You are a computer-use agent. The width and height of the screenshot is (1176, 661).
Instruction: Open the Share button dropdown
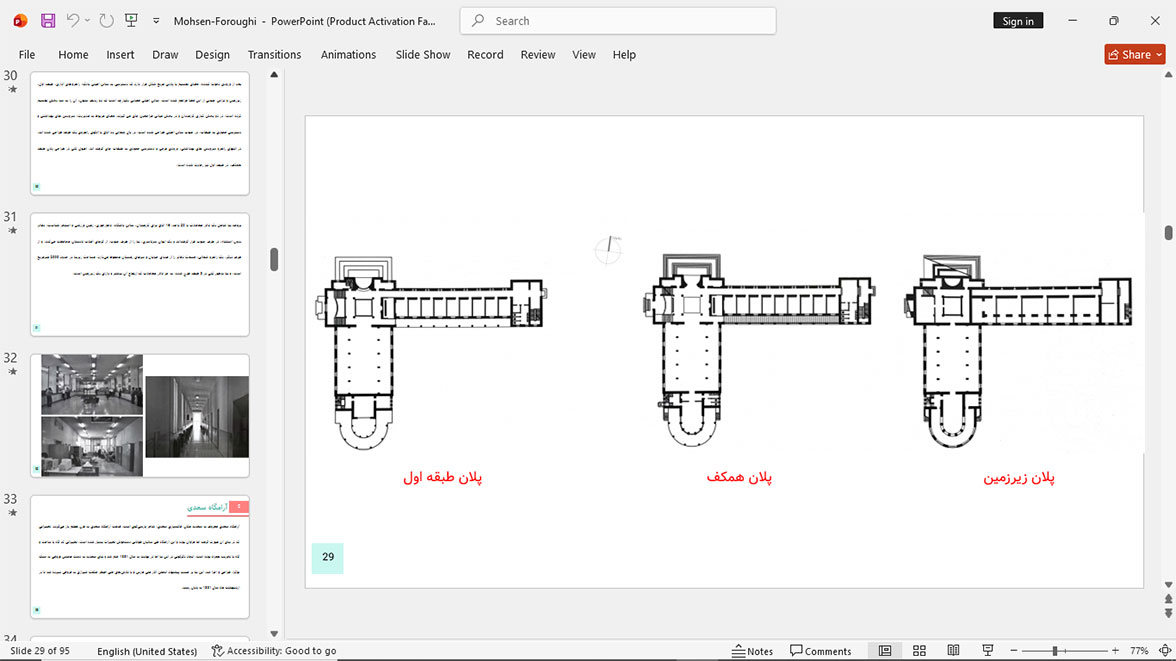pyautogui.click(x=1160, y=55)
